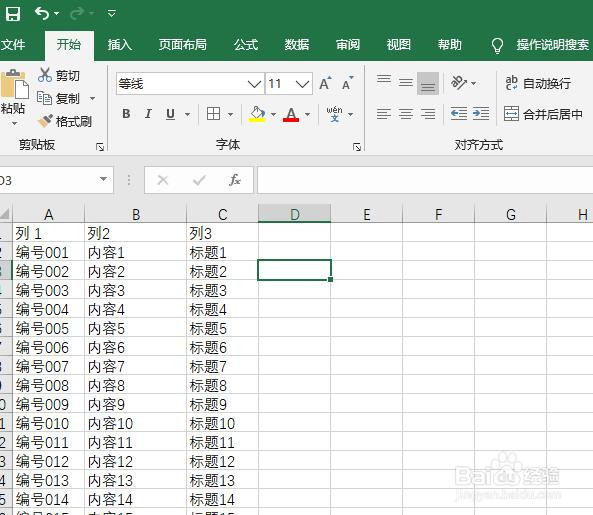
Task: Click the 格式刷 format painter button
Action: (x=64, y=121)
